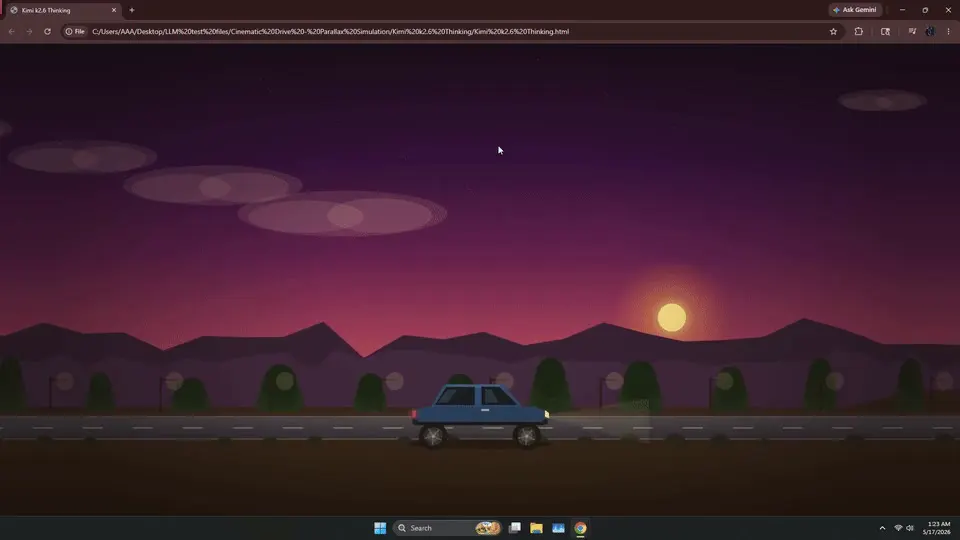Open Task View on the taskbar

click(x=515, y=528)
